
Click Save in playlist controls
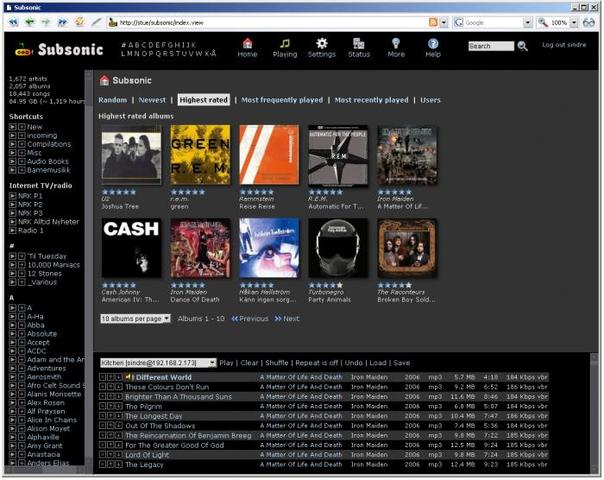(x=402, y=363)
